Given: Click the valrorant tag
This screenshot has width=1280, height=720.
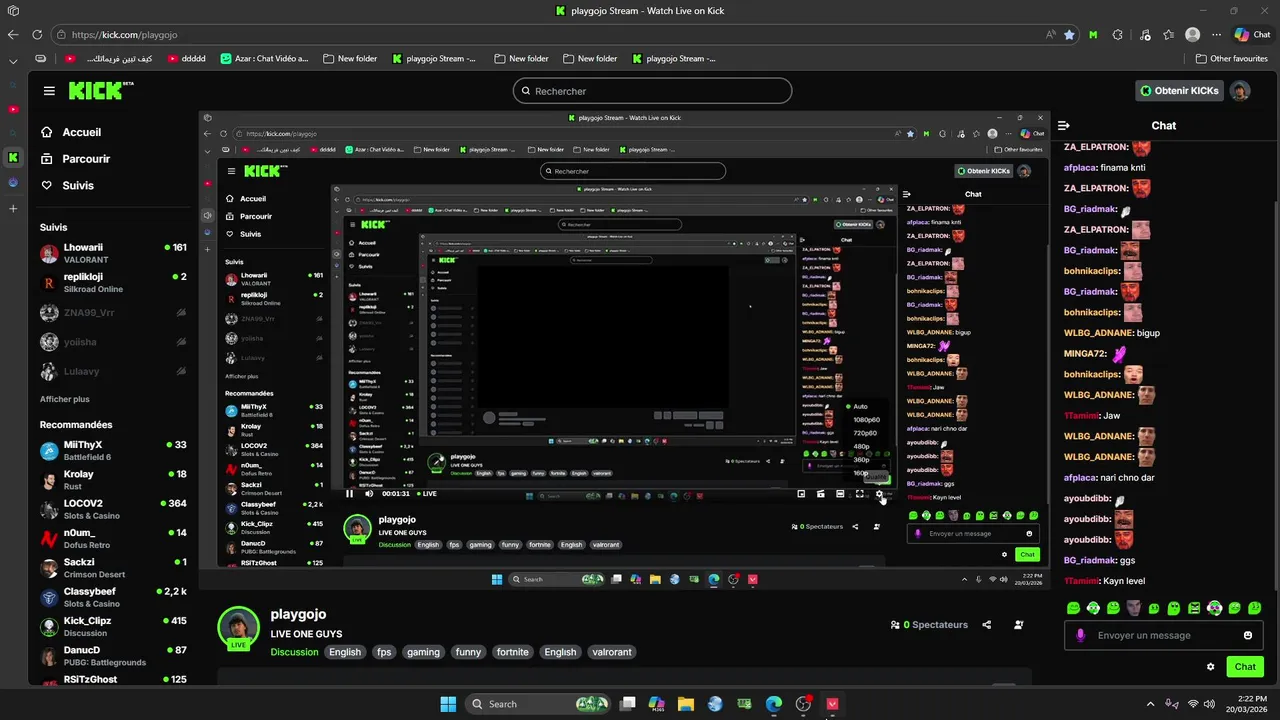Looking at the screenshot, I should (611, 652).
